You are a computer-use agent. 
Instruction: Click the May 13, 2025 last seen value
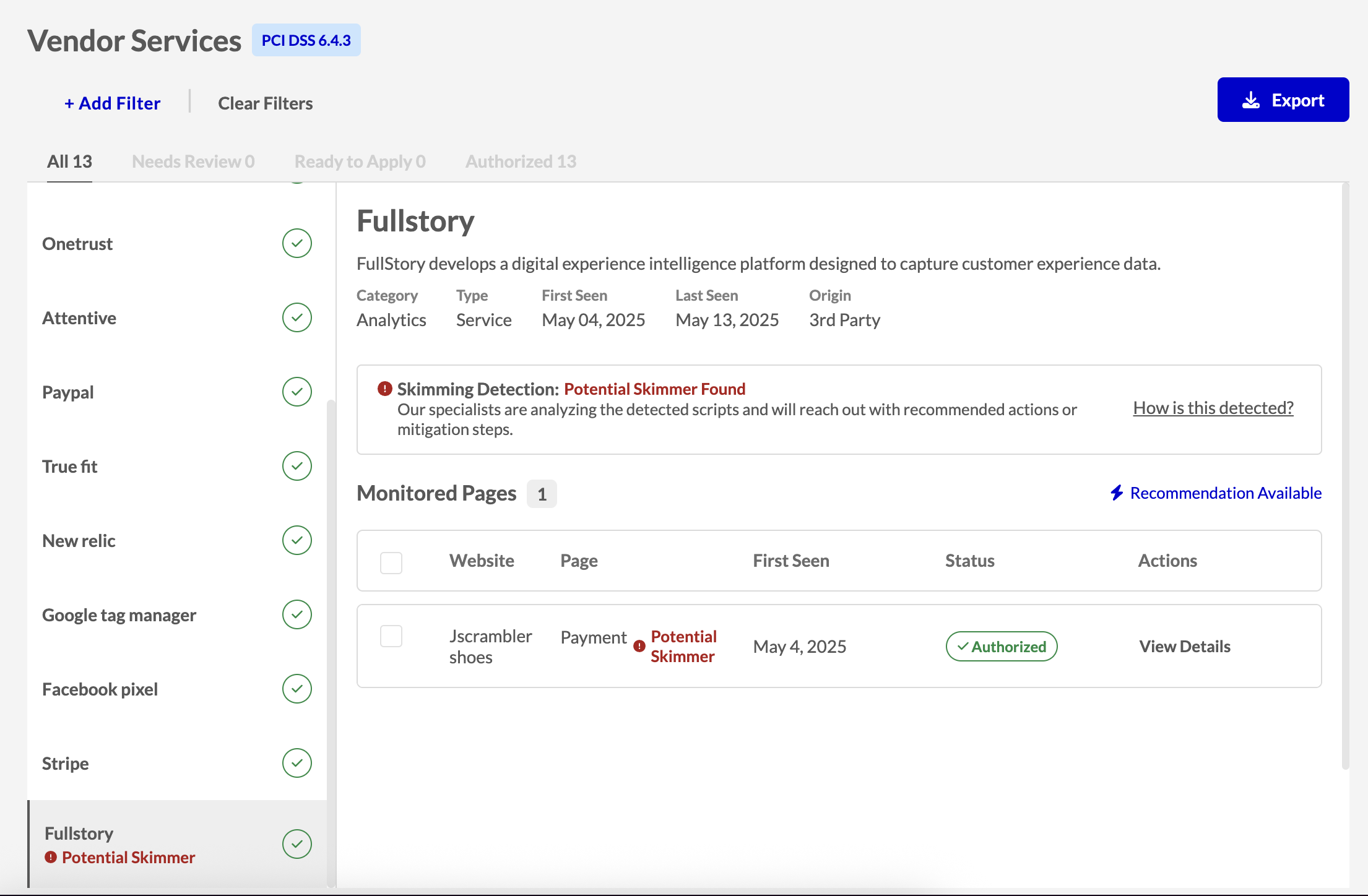727,320
